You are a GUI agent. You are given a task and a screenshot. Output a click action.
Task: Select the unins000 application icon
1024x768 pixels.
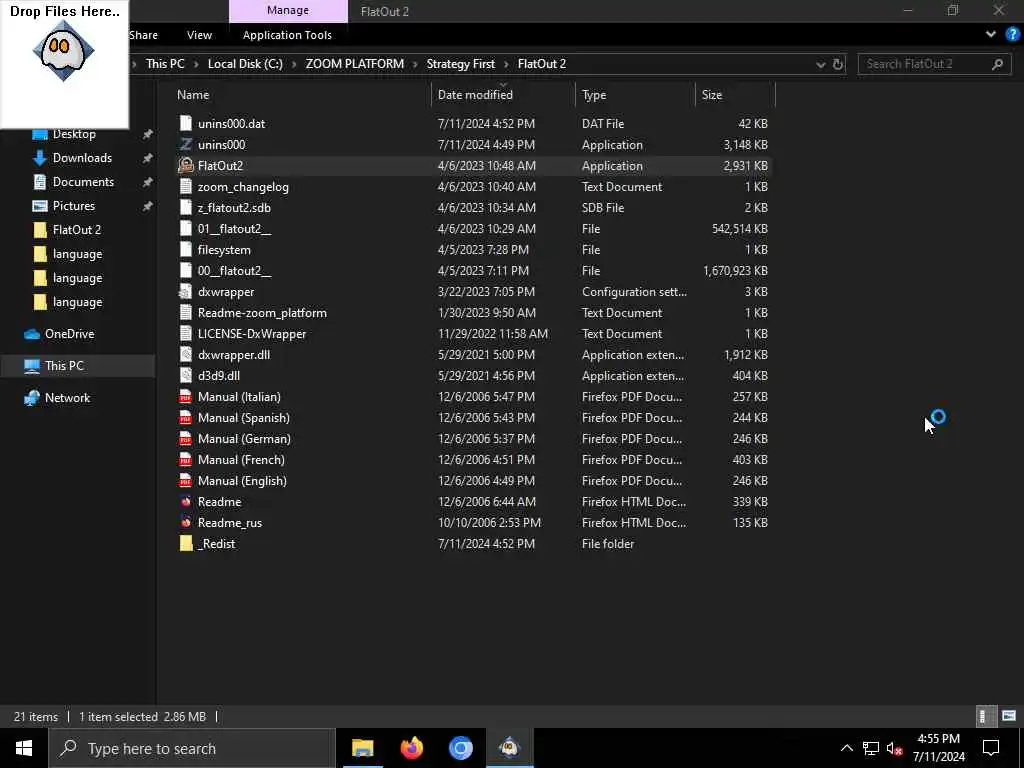pyautogui.click(x=186, y=144)
